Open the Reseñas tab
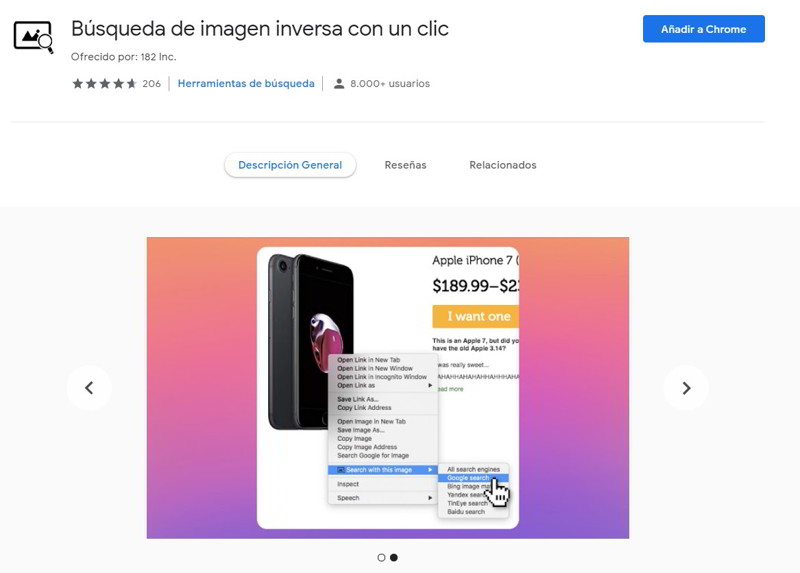 click(406, 165)
